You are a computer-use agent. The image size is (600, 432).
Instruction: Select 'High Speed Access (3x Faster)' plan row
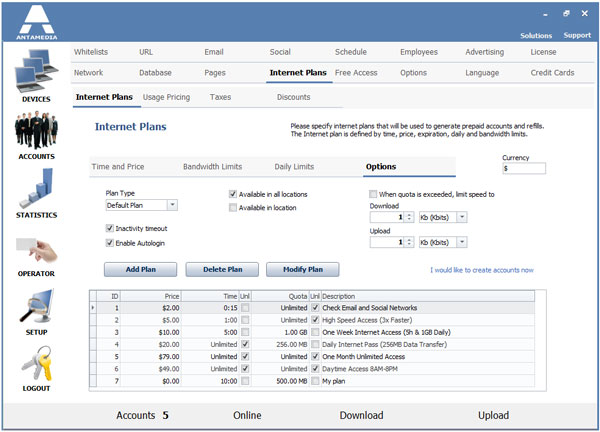click(x=312, y=320)
